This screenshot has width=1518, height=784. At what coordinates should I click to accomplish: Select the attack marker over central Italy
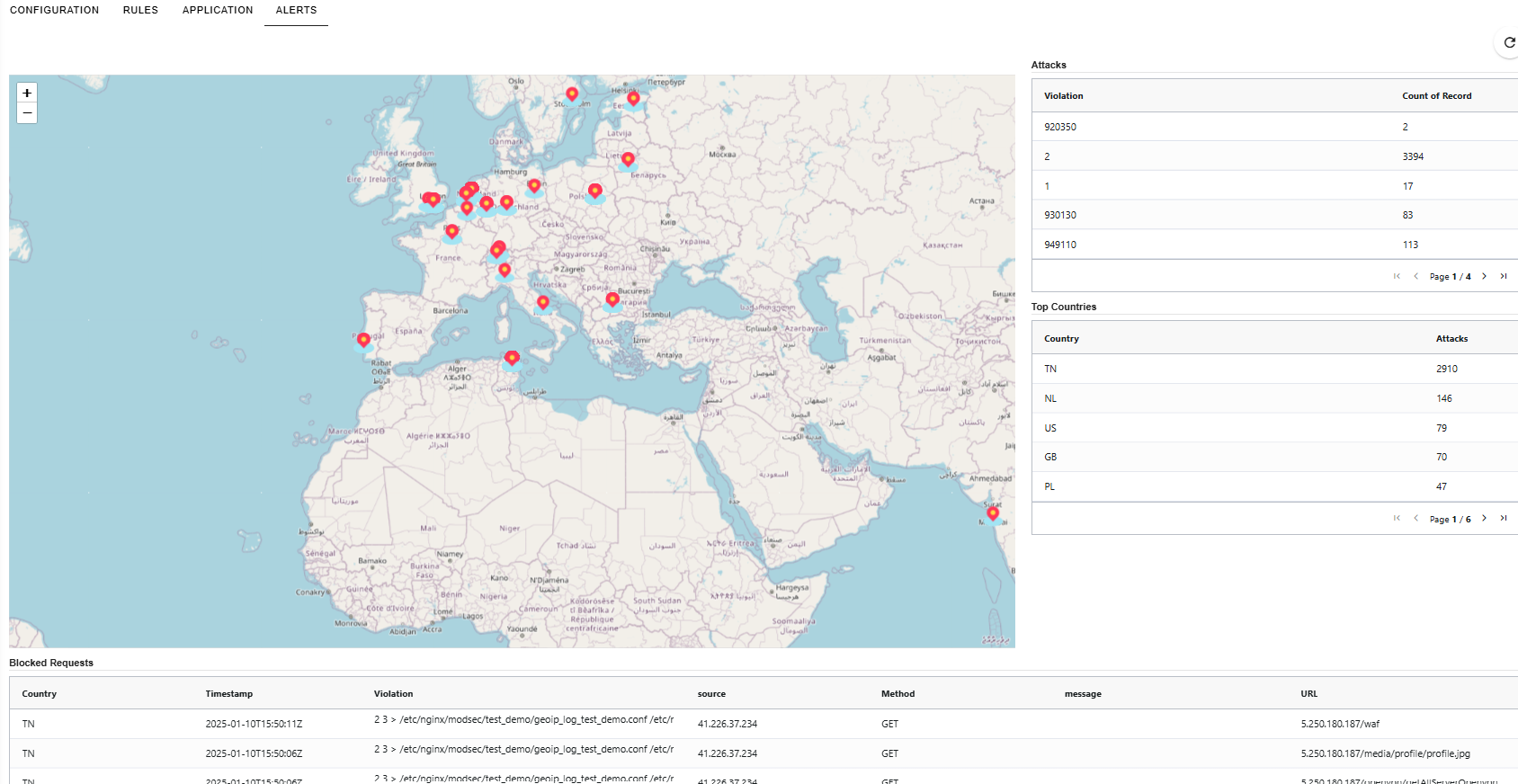pos(542,303)
